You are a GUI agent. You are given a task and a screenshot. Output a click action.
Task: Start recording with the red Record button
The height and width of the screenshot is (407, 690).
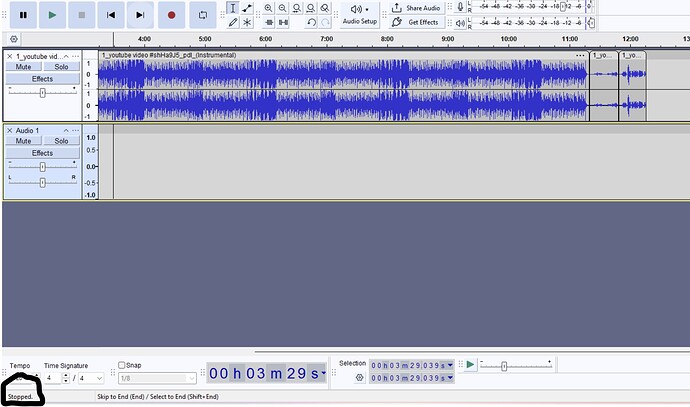(172, 15)
